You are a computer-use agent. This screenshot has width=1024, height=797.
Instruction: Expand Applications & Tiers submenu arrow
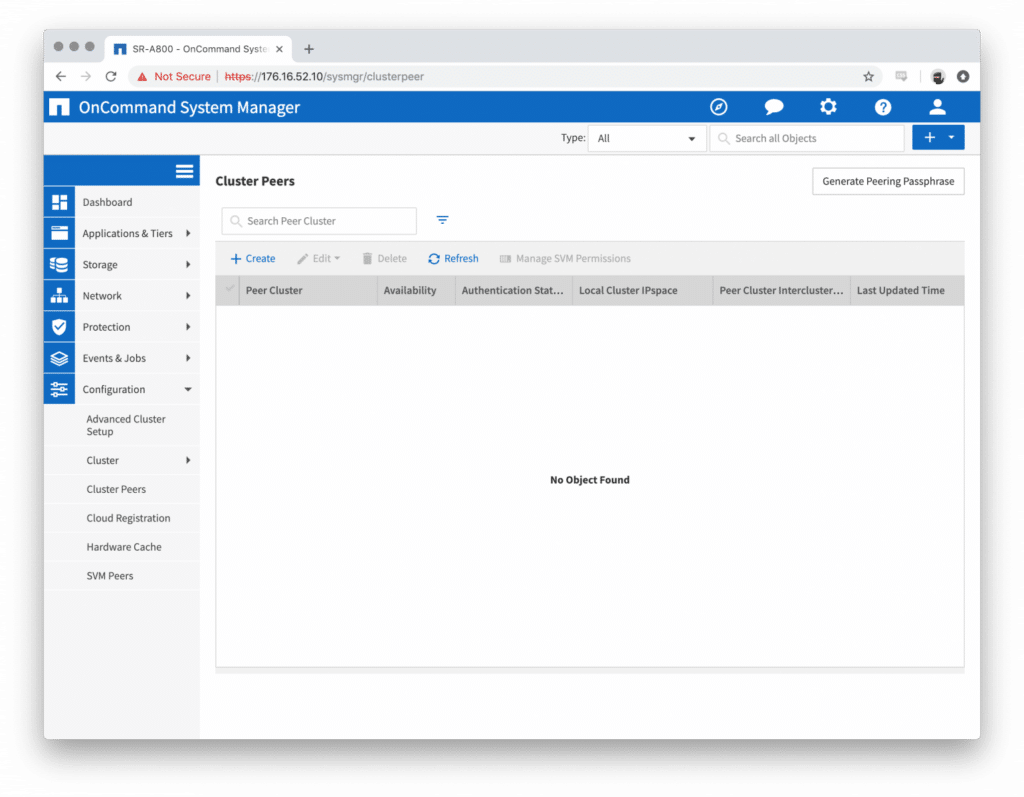click(188, 233)
